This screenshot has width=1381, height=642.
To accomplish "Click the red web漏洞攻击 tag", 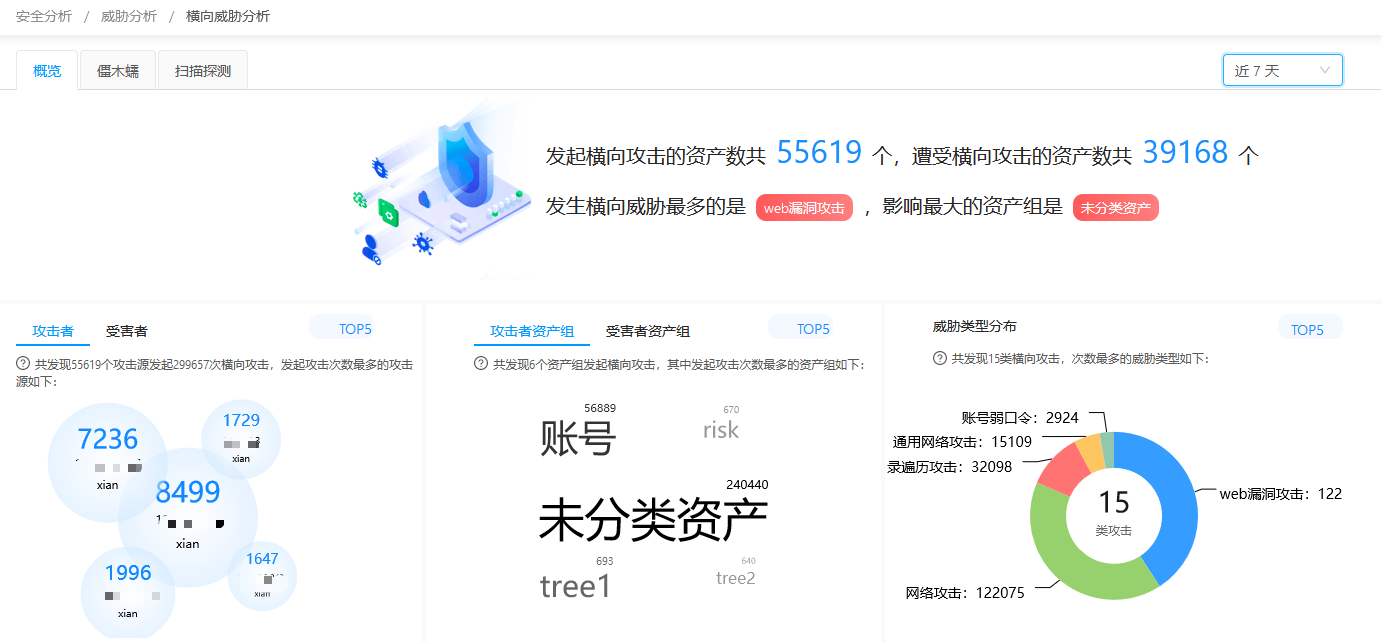I will click(x=804, y=207).
